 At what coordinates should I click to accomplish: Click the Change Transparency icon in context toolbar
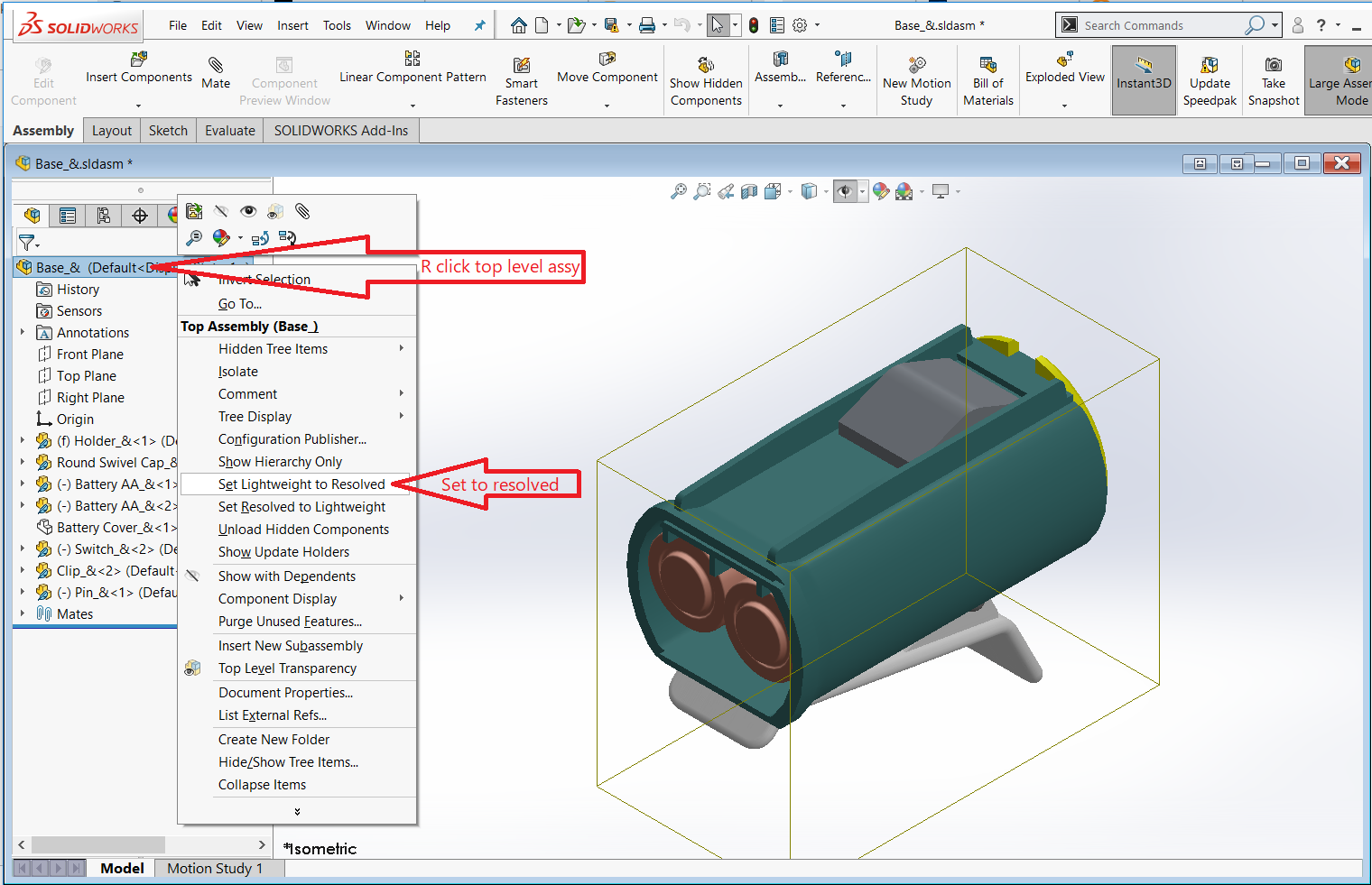point(275,211)
